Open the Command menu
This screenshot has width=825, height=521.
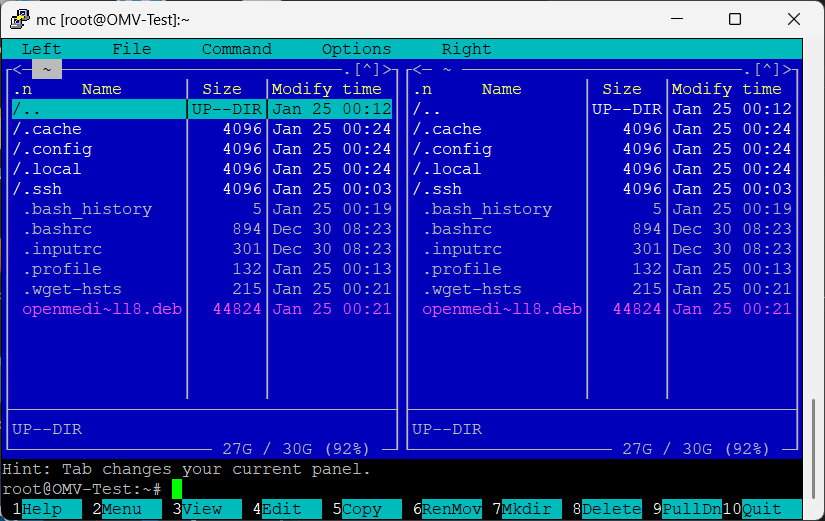point(237,49)
